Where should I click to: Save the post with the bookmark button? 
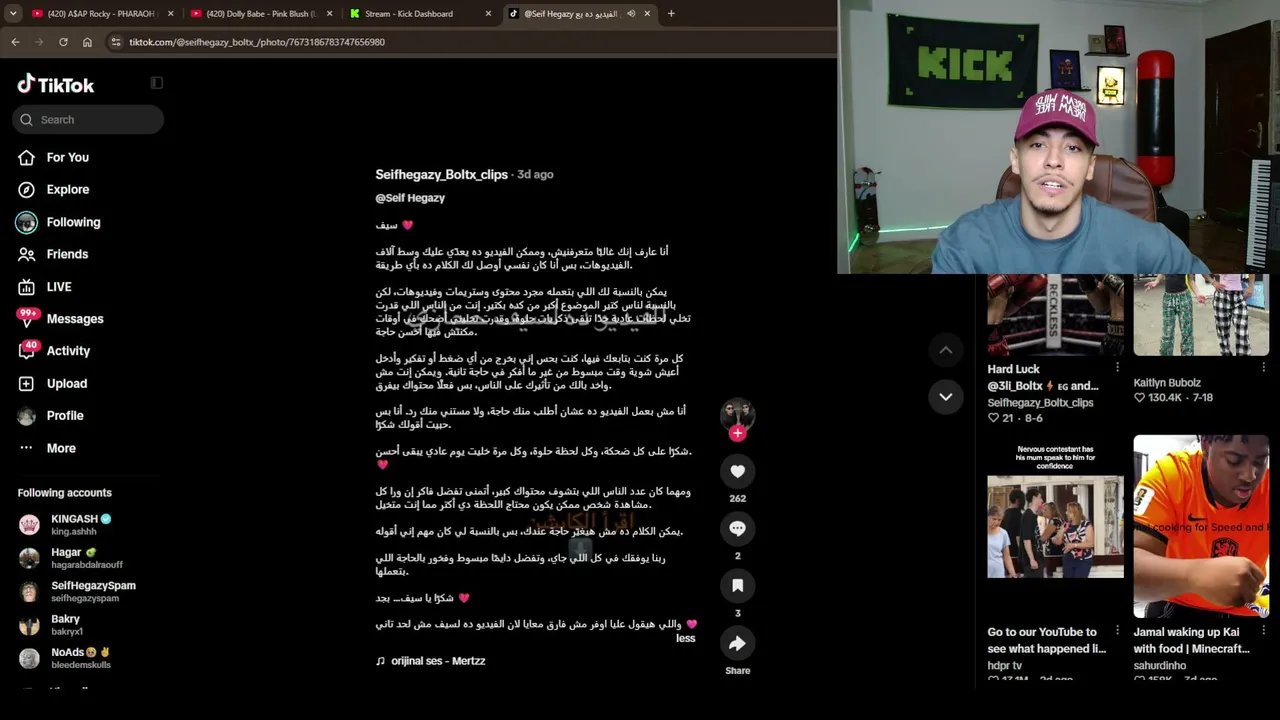click(737, 585)
